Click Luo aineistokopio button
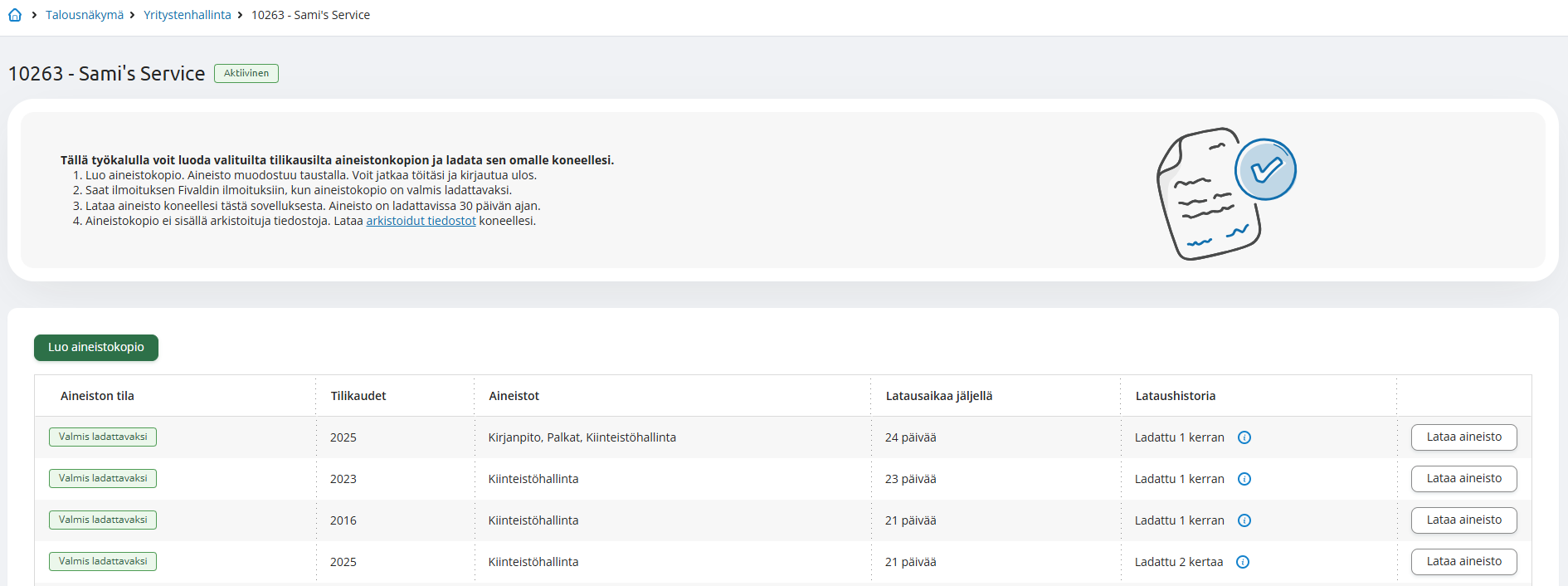Viewport: 1568px width, 586px height. pyautogui.click(x=96, y=348)
